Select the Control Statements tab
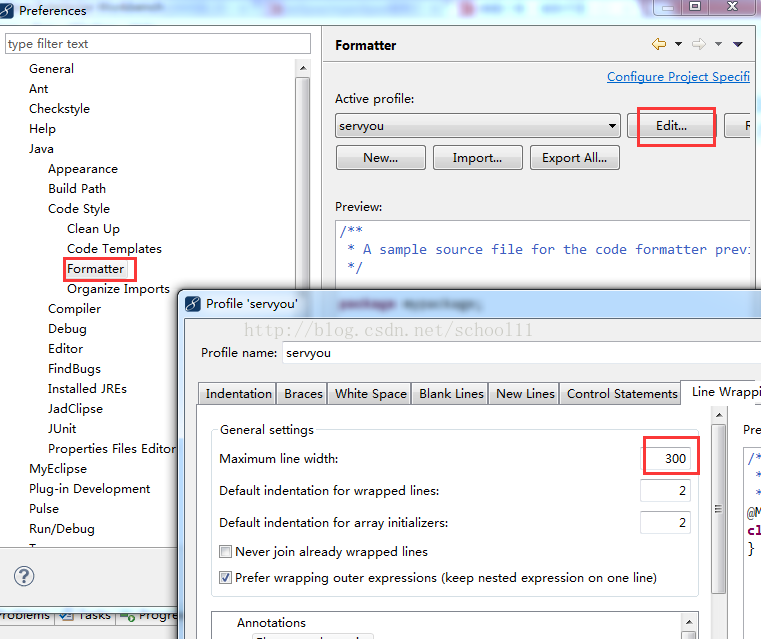Screen dimensions: 761x639 (x=621, y=393)
